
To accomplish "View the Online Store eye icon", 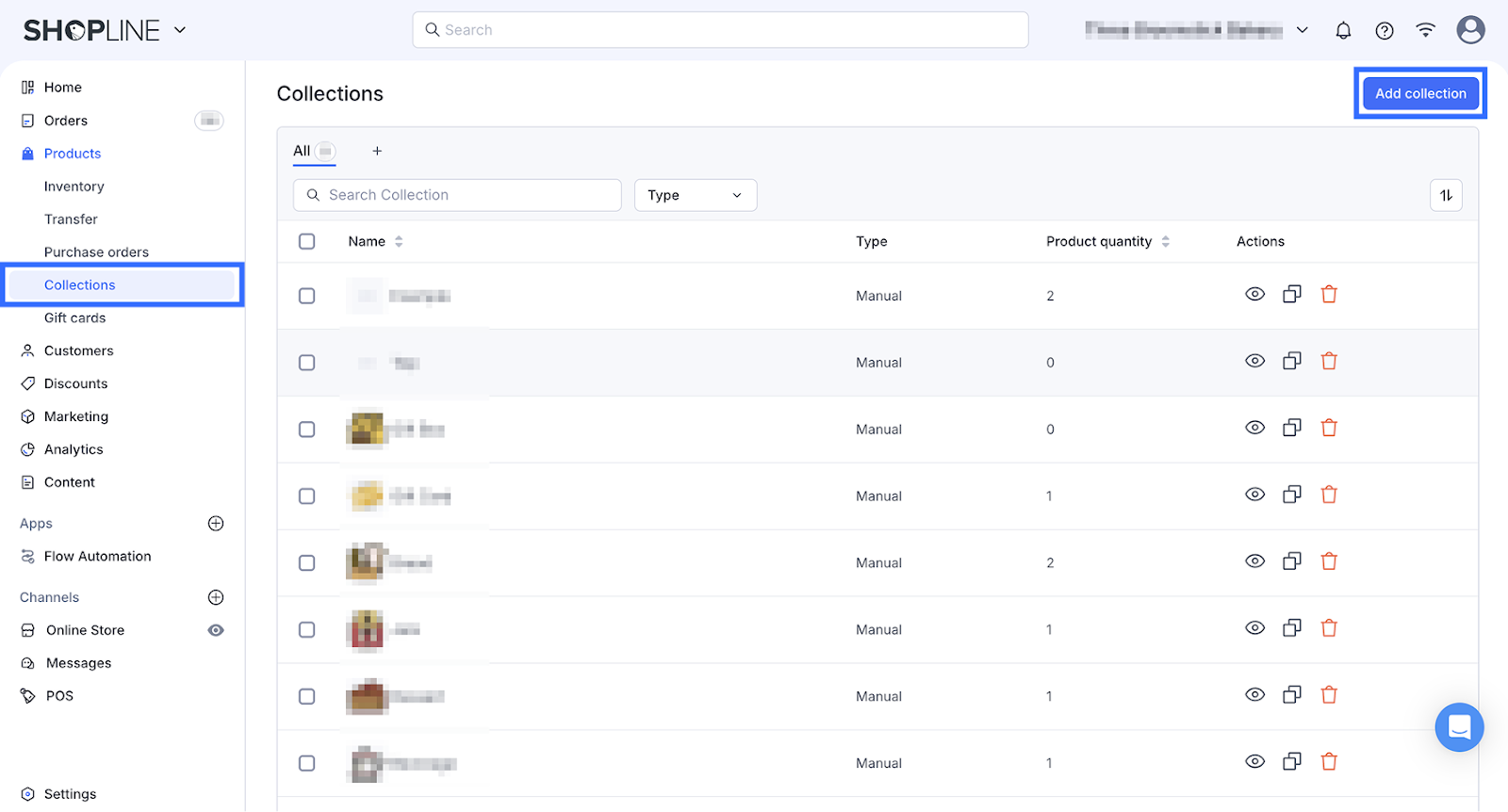I will [216, 630].
